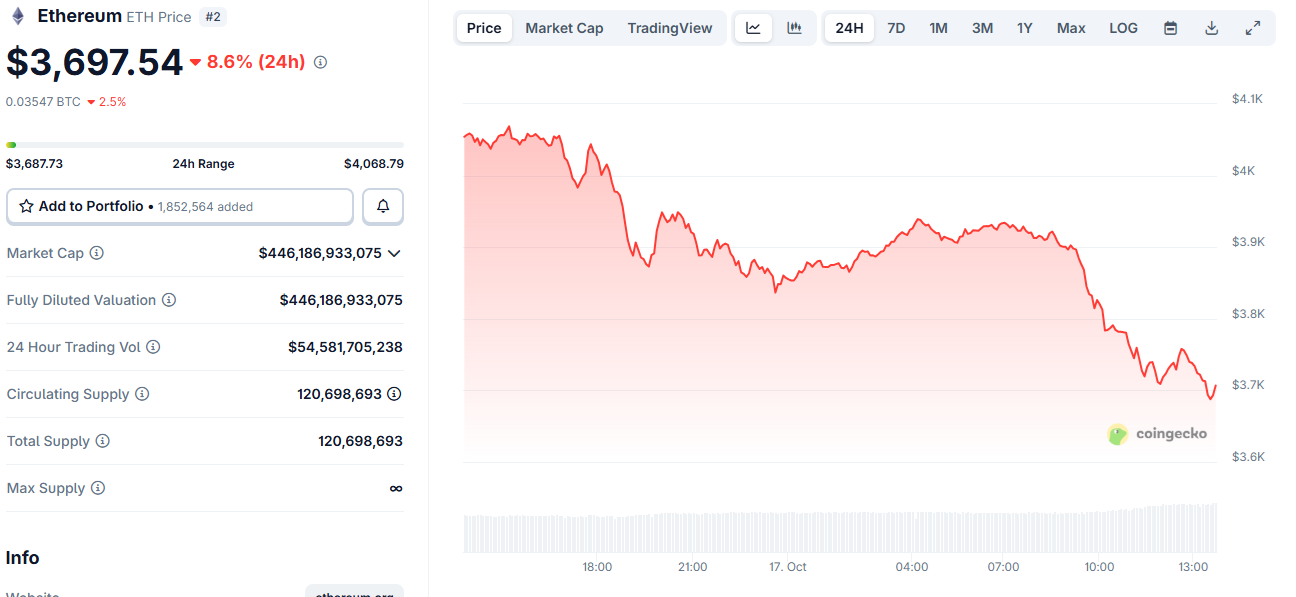Click the 24h Range progress bar
Screen dimensions: 1296x597
pyautogui.click(x=205, y=145)
